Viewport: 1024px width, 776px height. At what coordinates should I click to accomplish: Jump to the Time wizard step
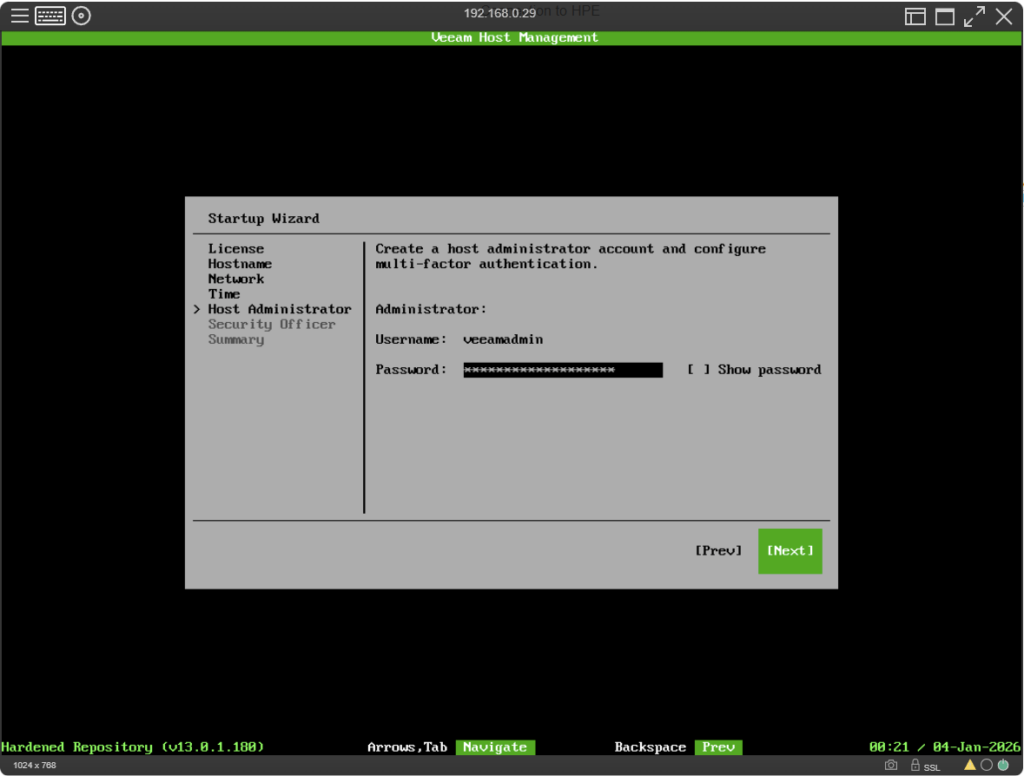pos(224,294)
